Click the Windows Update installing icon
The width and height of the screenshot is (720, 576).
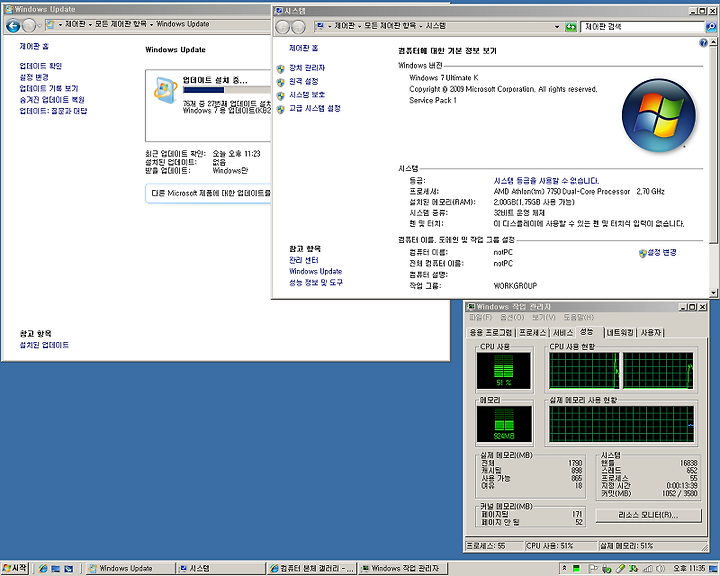[165, 90]
